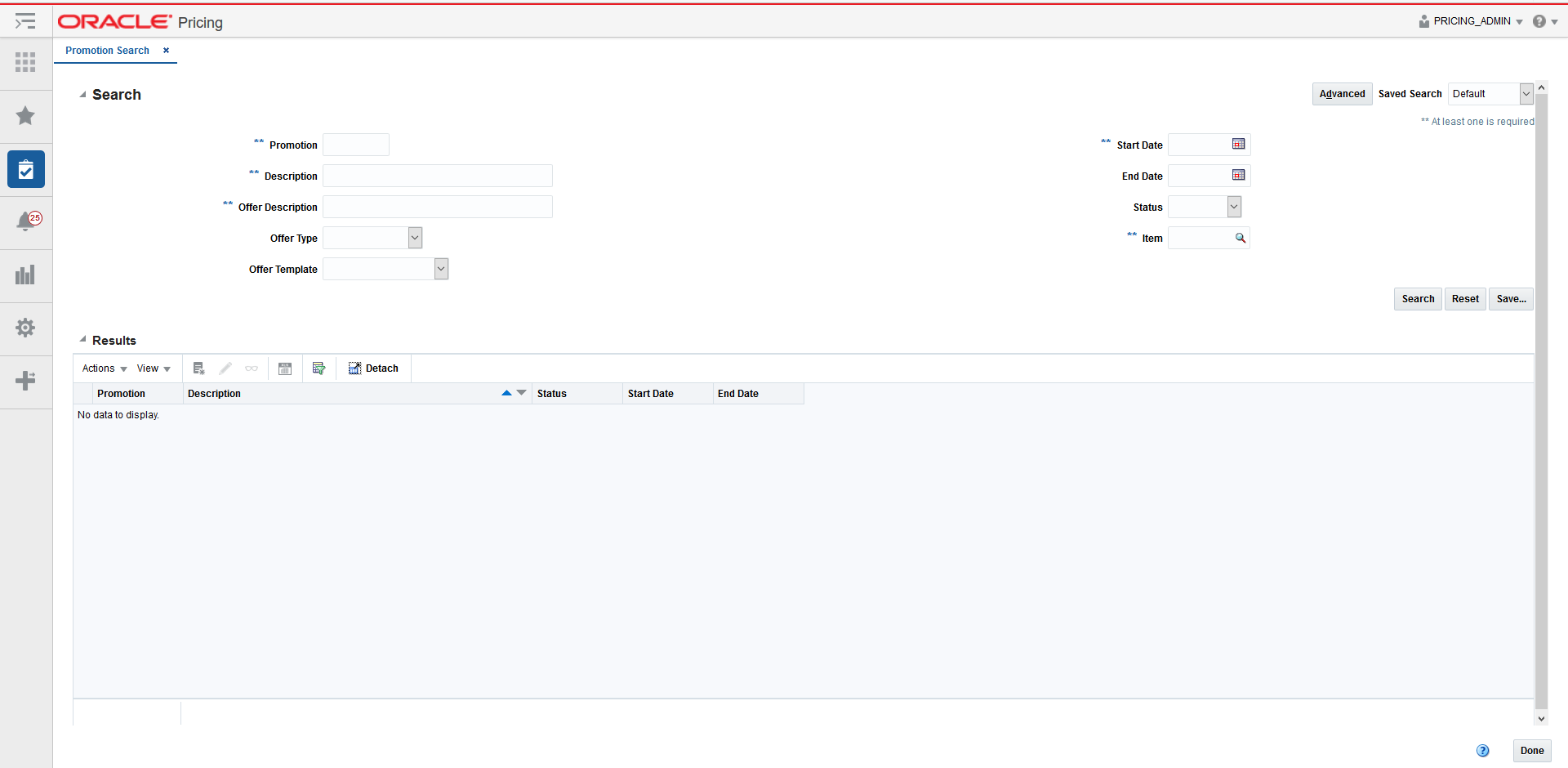Click the Search button
The image size is (1568, 768).
click(1418, 298)
